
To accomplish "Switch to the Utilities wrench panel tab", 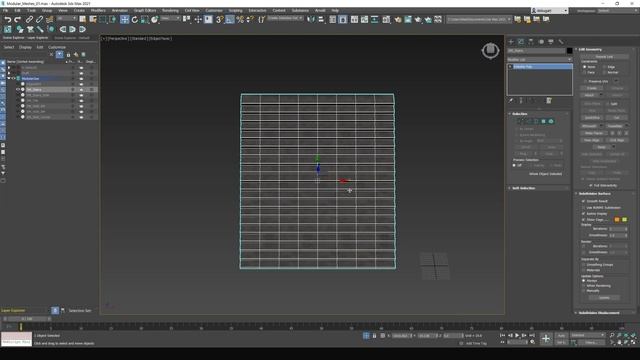I will click(x=561, y=42).
